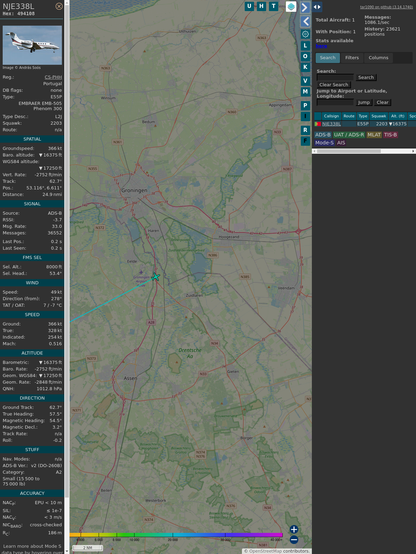Sort the table by Callsign column header
Image resolution: width=416 pixels, height=554 pixels.
coord(331,116)
